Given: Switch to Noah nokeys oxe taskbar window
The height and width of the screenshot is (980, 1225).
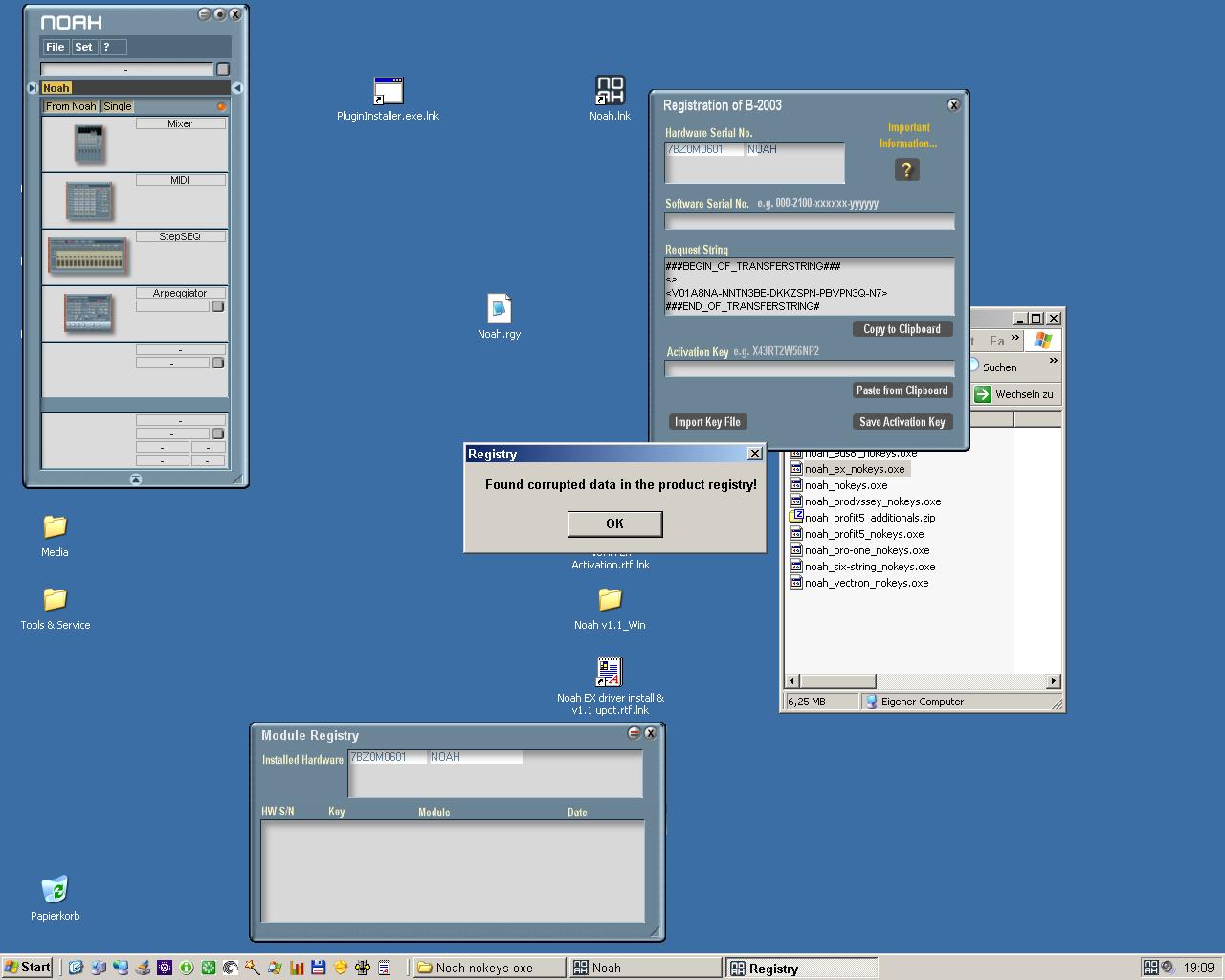Looking at the screenshot, I should click(x=489, y=968).
